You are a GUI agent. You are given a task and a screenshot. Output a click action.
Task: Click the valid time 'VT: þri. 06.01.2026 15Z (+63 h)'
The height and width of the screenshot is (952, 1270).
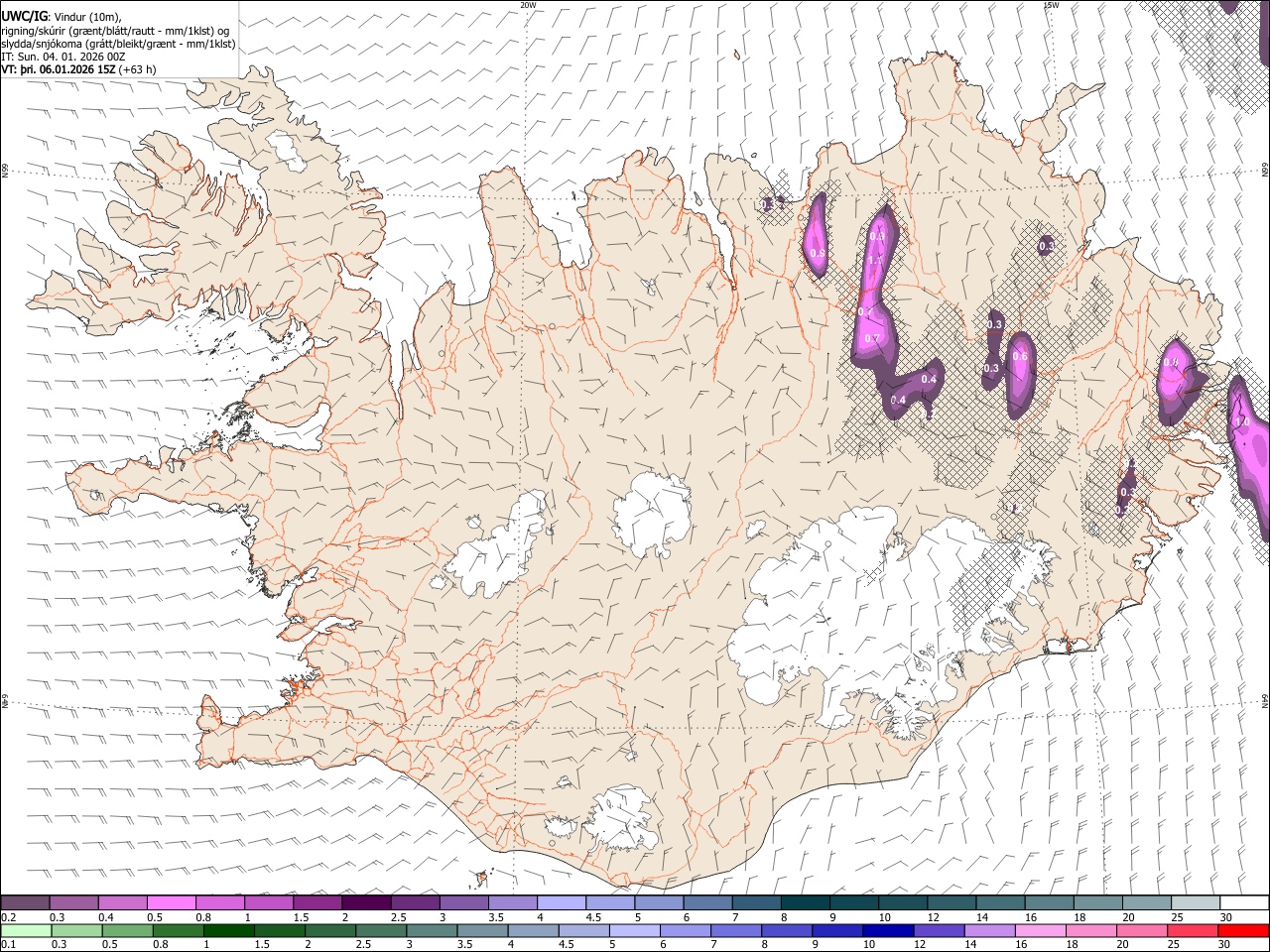pos(78,69)
